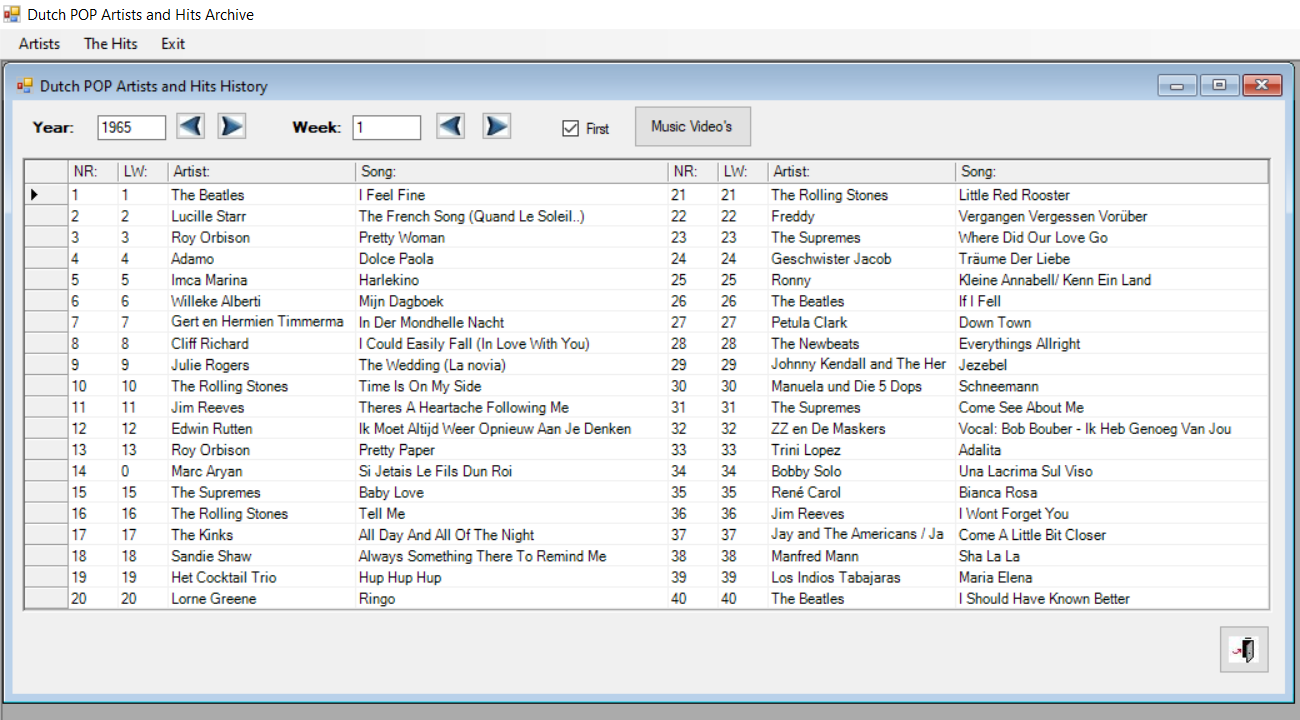Image resolution: width=1300 pixels, height=720 pixels.
Task: Select the cell 'I Feel Fine'
Action: tap(511, 195)
